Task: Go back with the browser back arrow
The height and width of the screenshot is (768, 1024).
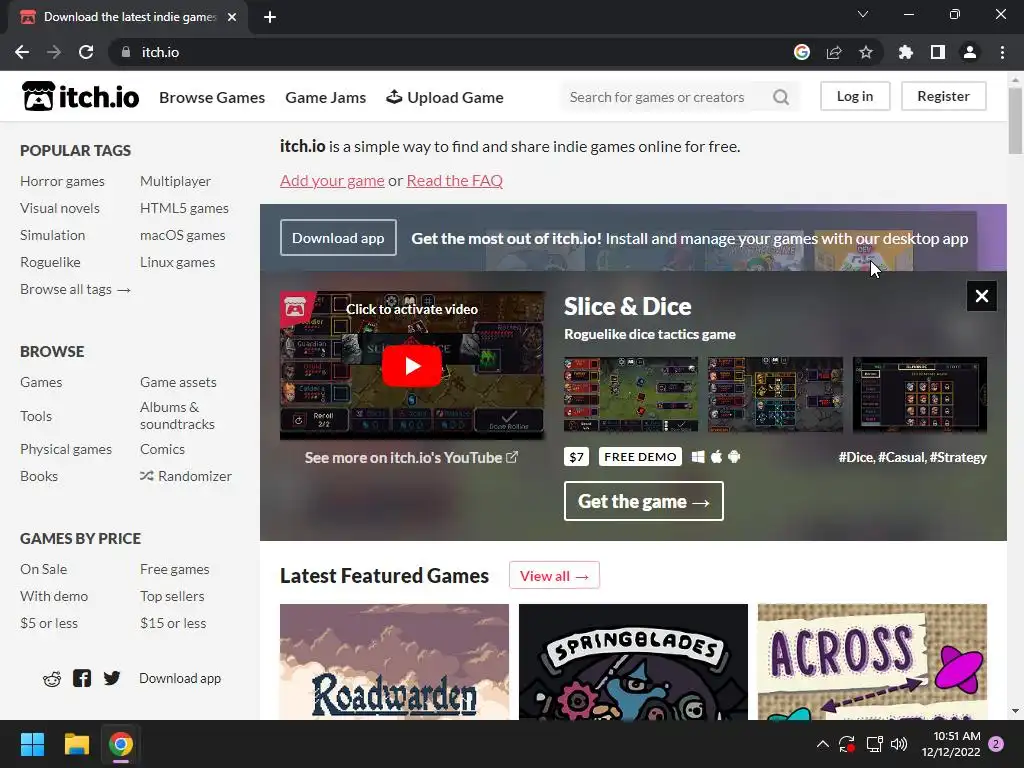Action: (x=22, y=52)
